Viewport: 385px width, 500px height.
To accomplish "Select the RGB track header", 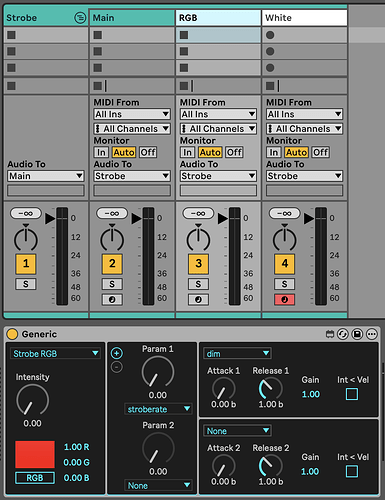I will coord(218,18).
